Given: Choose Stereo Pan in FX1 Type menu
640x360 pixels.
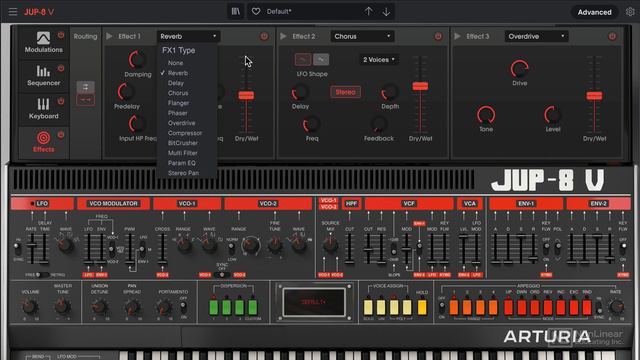Looking at the screenshot, I should (x=183, y=173).
